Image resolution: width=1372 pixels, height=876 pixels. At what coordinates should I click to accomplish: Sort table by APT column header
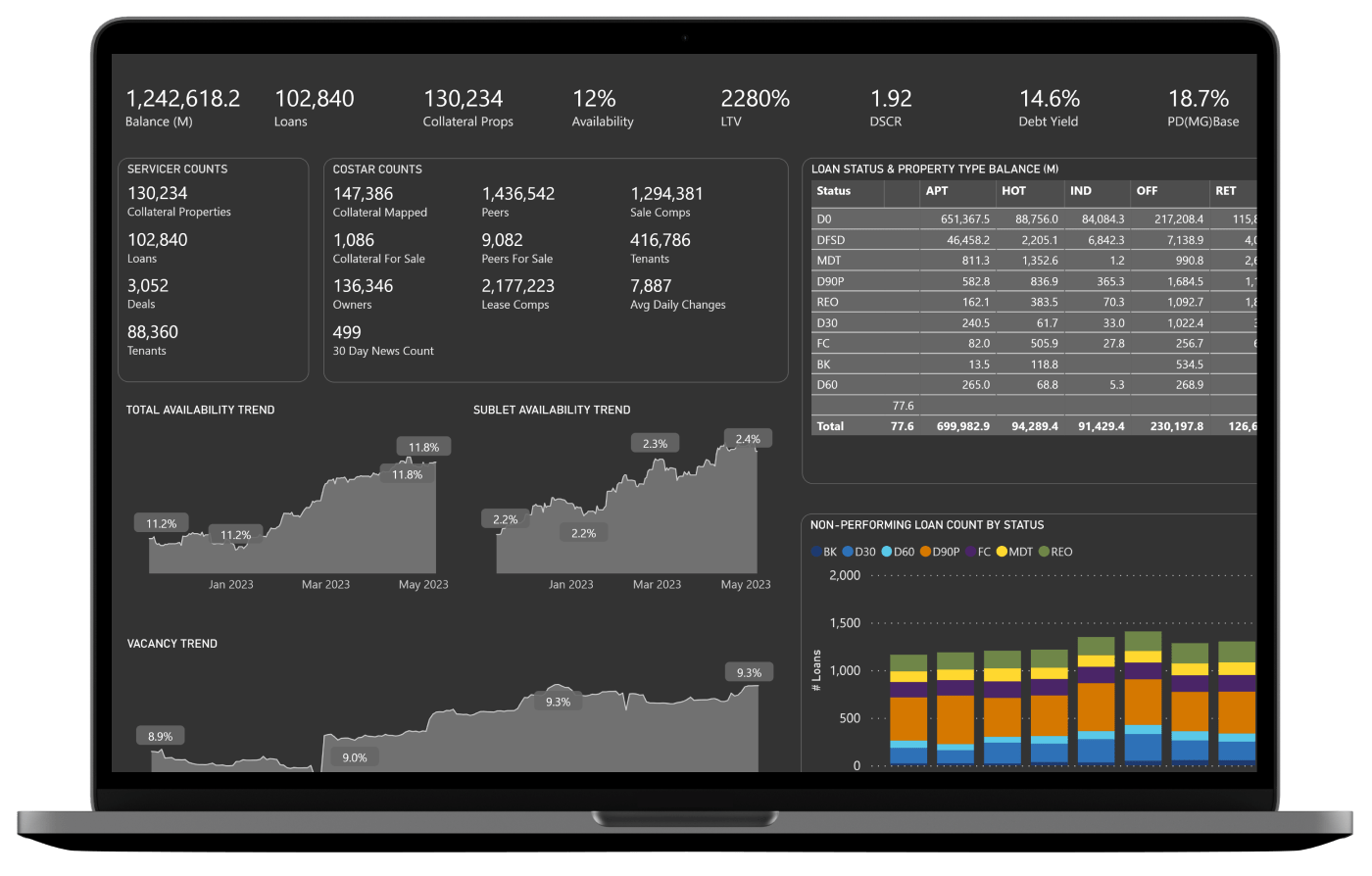(x=937, y=191)
